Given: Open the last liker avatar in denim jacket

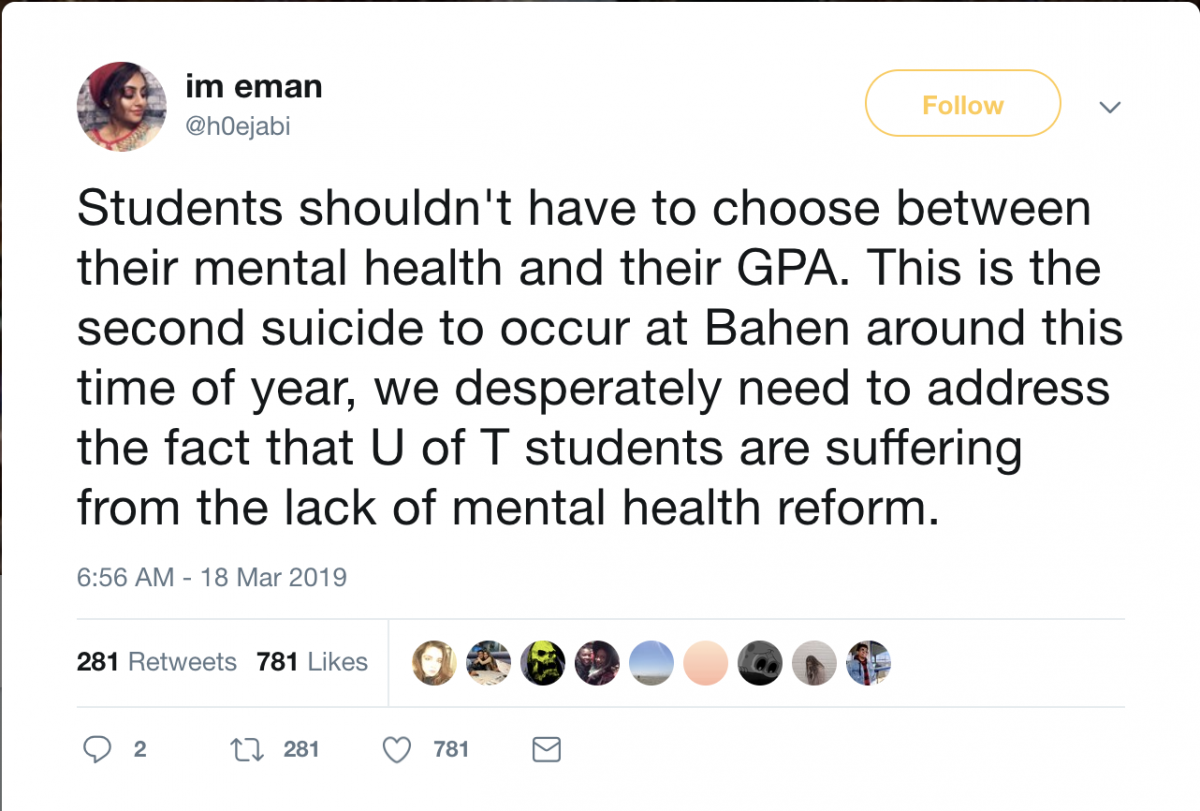Looking at the screenshot, I should point(867,662).
